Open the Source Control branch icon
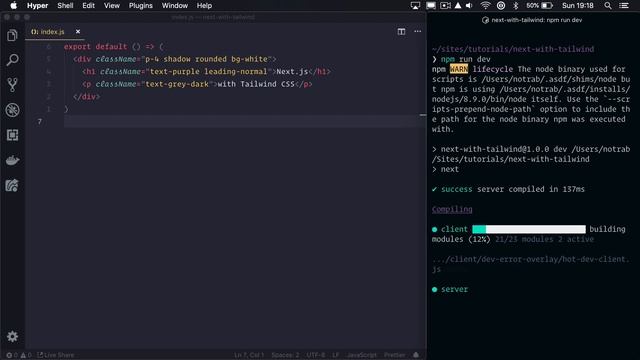This screenshot has height=360, width=640. point(12,85)
